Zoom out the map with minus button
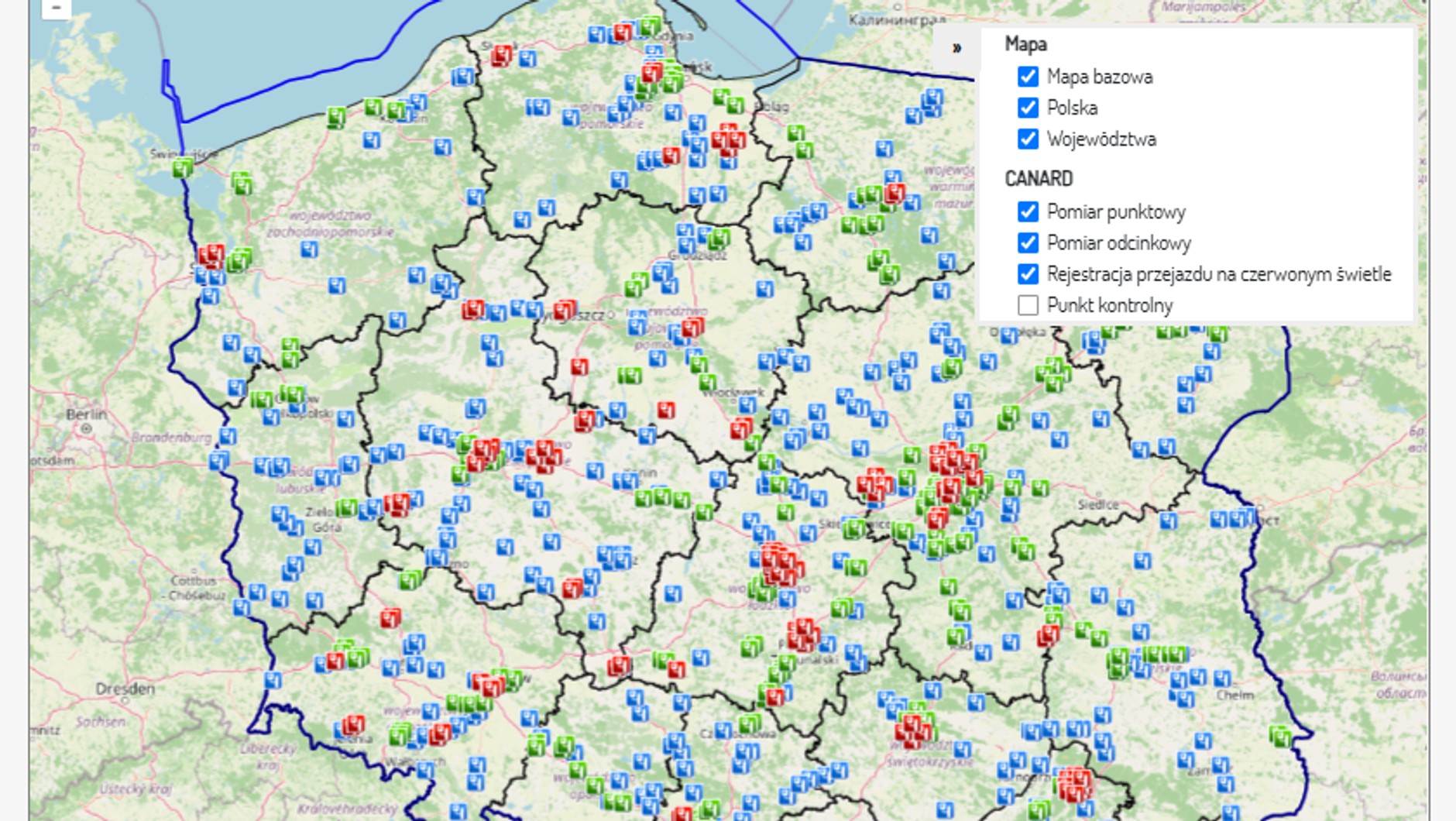Viewport: 1456px width, 821px height. (56, 8)
